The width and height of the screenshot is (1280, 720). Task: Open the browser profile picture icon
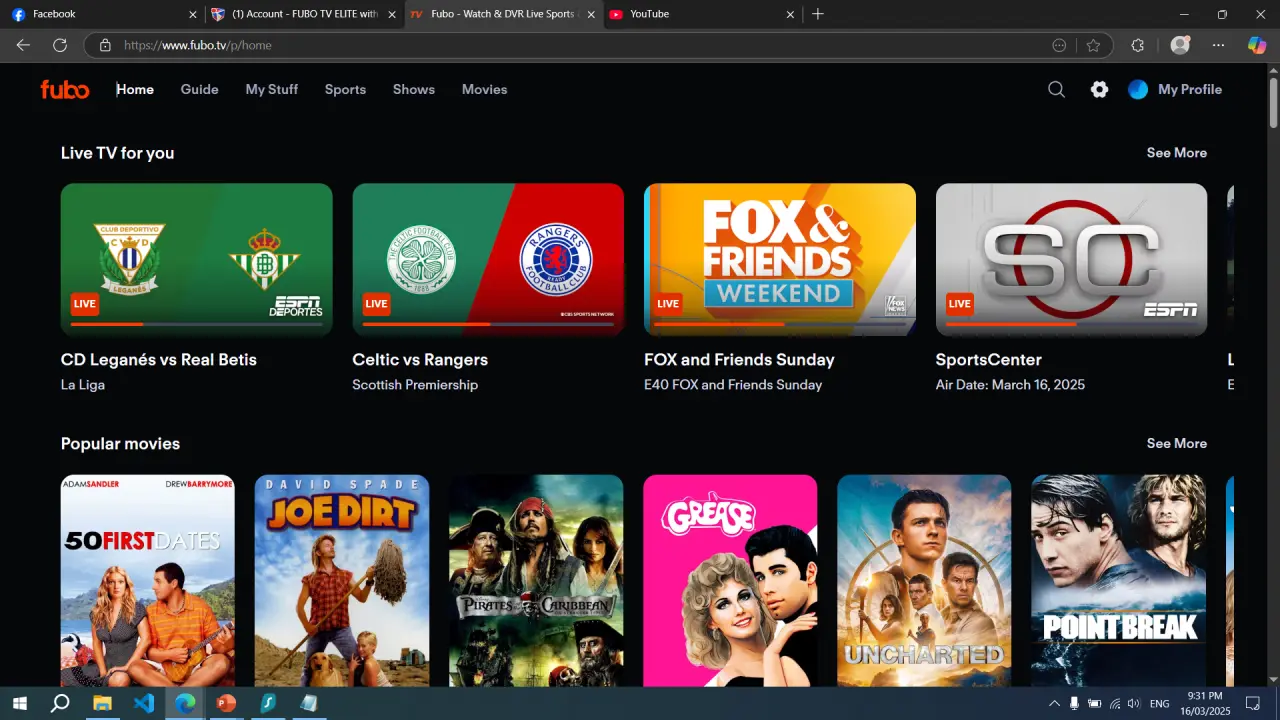click(1180, 45)
